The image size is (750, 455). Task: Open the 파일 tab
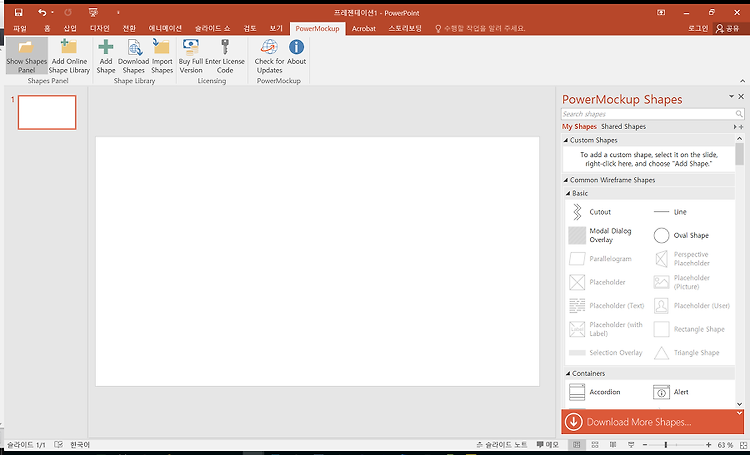pos(20,29)
